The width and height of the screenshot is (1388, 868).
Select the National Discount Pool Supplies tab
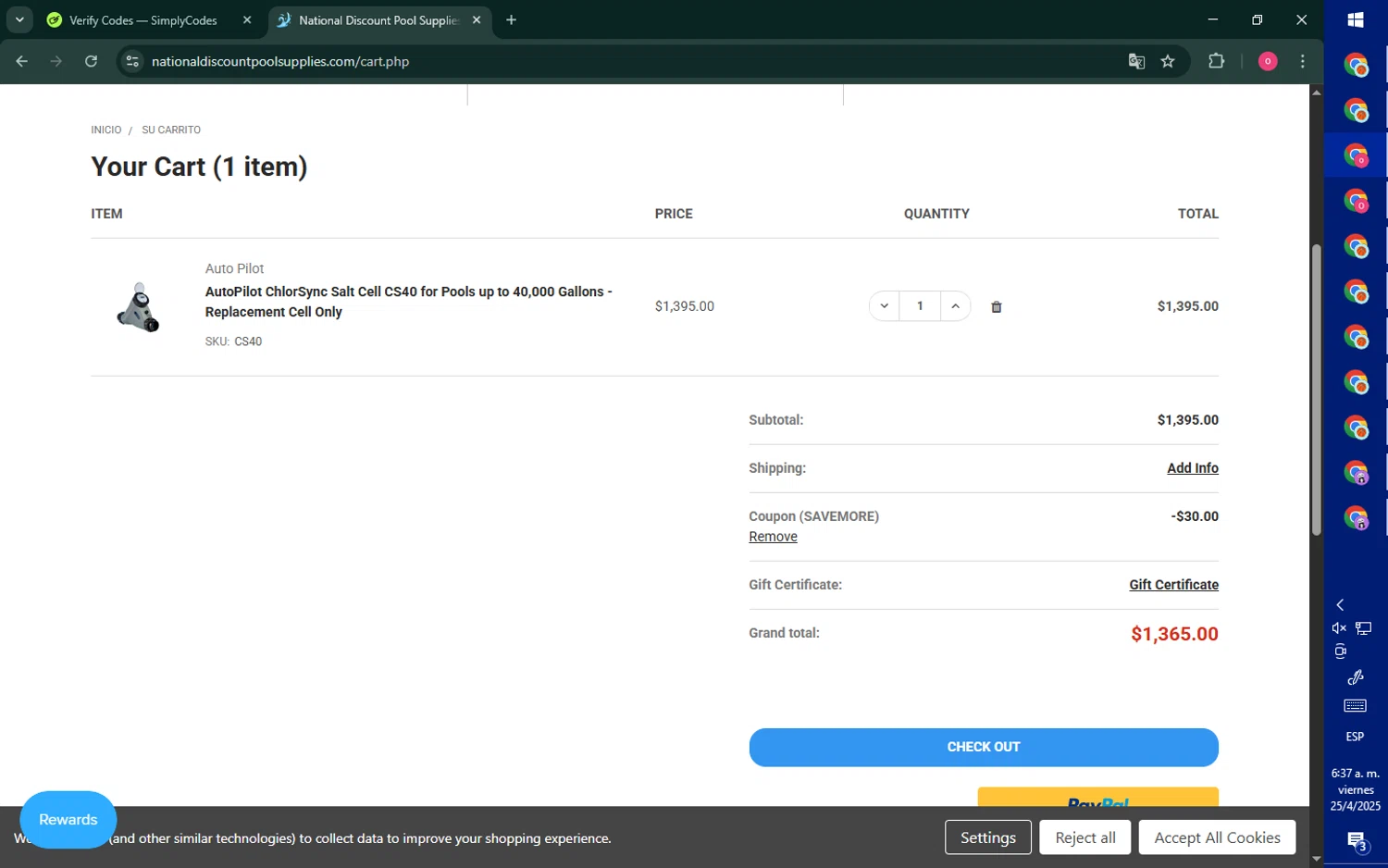click(379, 20)
